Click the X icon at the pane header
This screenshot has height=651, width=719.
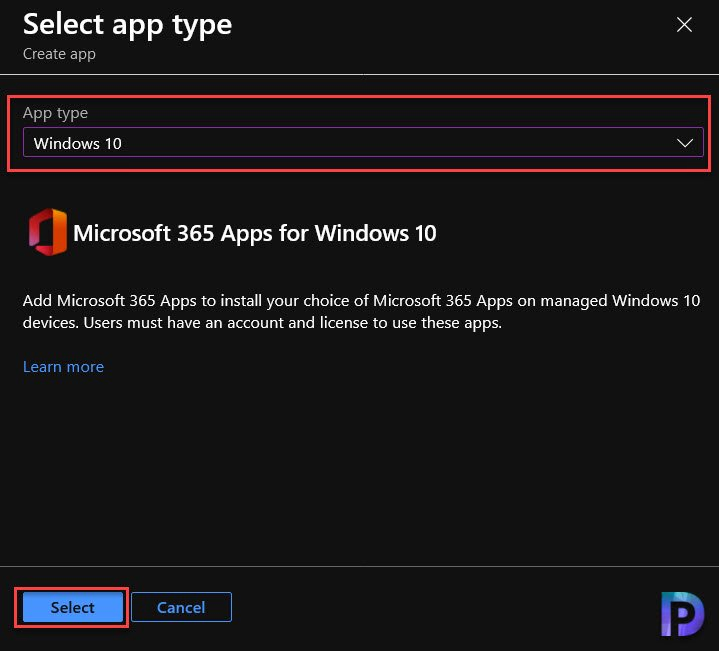pos(684,25)
